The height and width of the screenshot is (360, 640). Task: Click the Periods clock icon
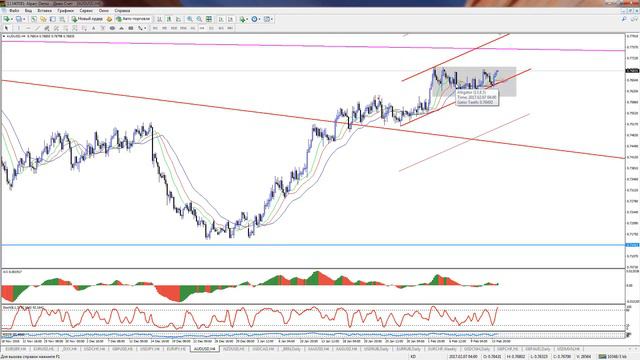254,19
